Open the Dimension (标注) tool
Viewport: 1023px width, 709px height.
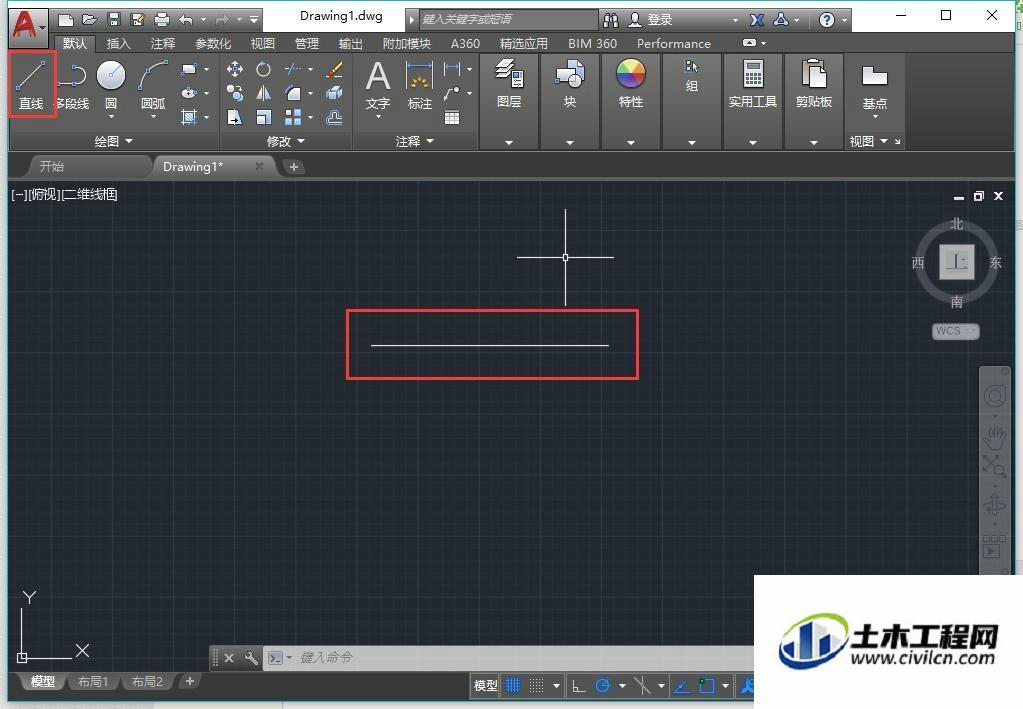(x=420, y=85)
